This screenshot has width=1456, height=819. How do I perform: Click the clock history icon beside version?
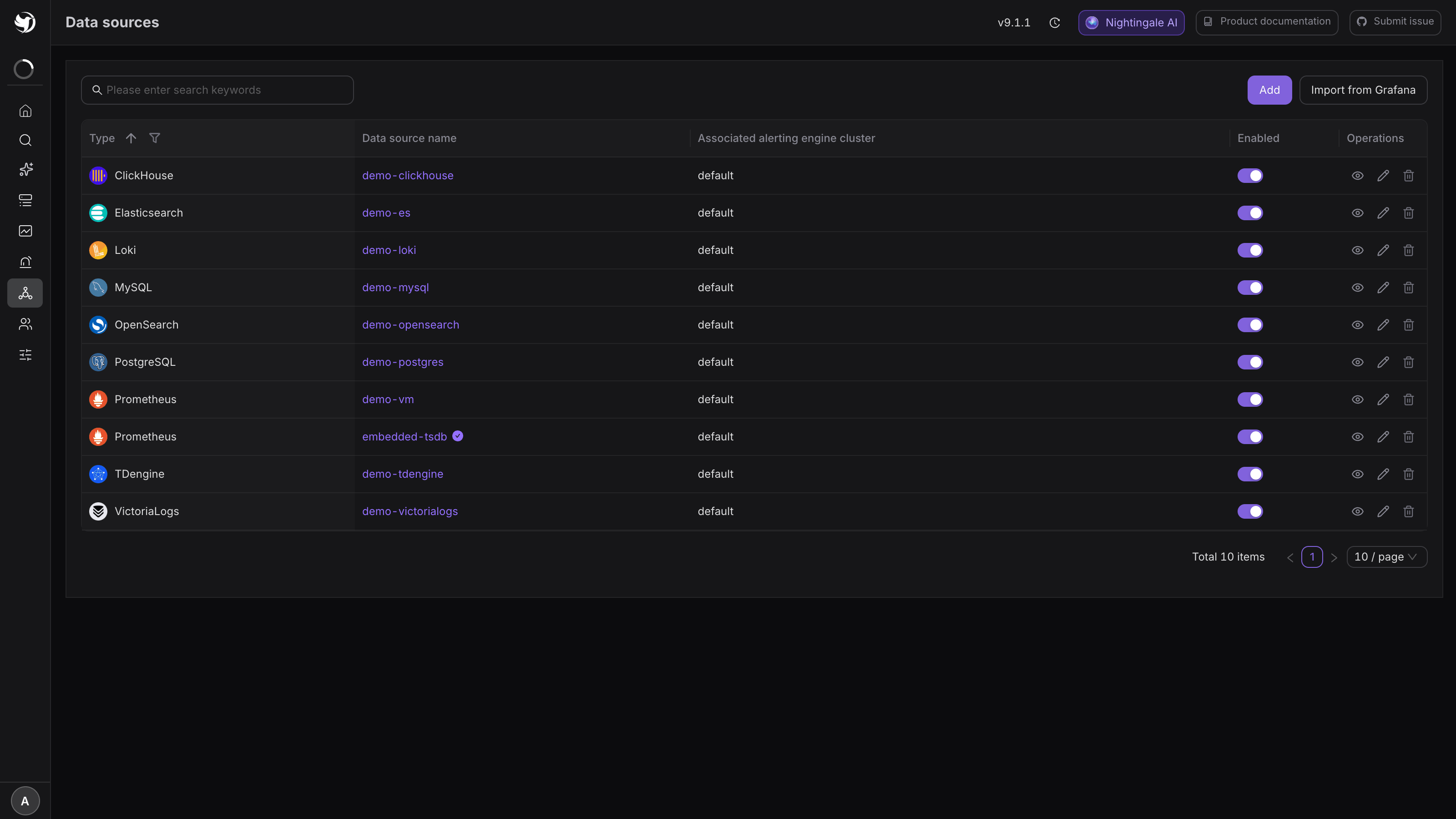(1055, 23)
